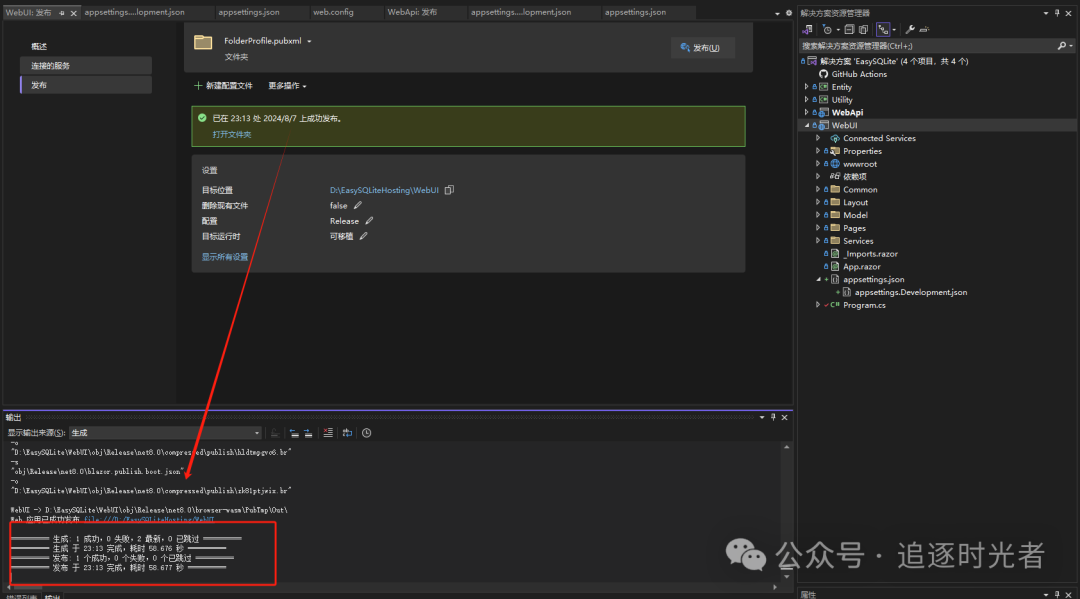
Task: Edit the Release configuration pencil icon
Action: click(x=369, y=221)
